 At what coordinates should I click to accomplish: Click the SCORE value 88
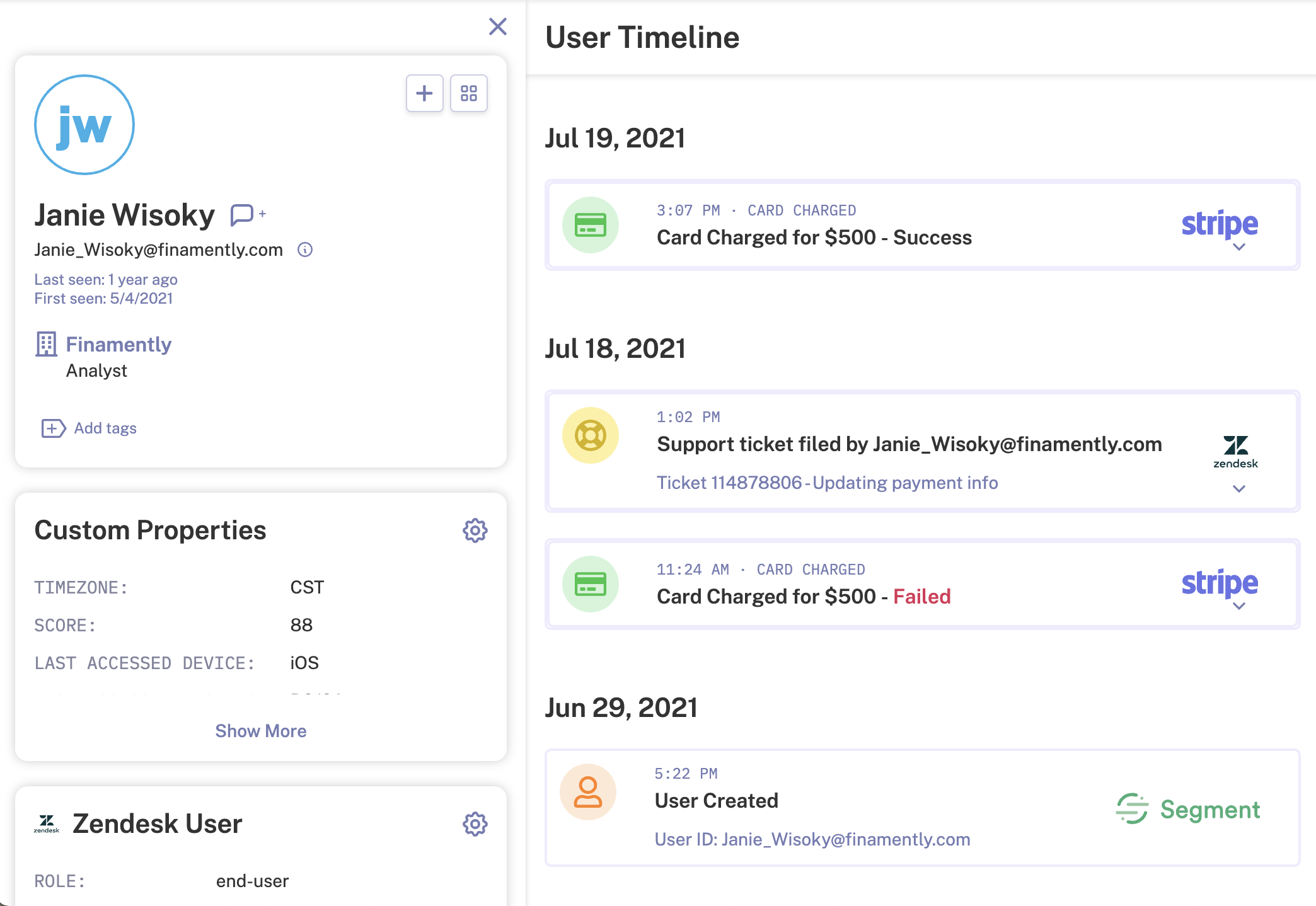301,625
